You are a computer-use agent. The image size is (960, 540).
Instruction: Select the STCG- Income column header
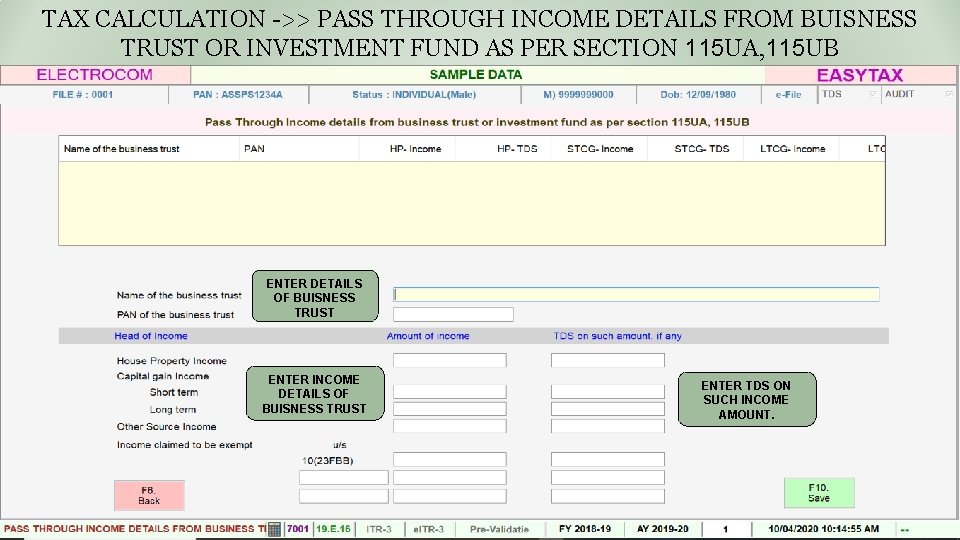pos(599,149)
